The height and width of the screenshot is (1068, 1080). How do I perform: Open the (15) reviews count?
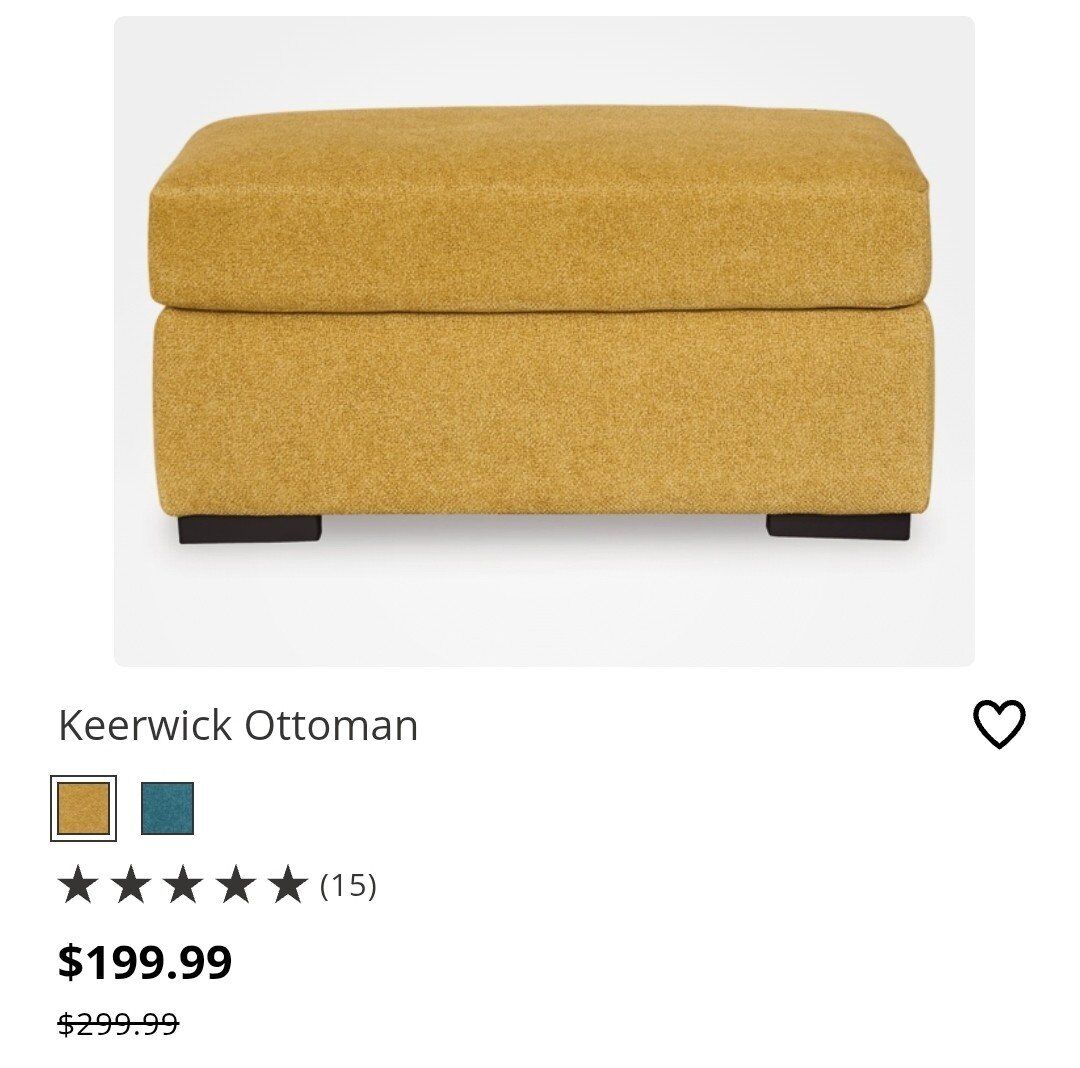(x=348, y=886)
